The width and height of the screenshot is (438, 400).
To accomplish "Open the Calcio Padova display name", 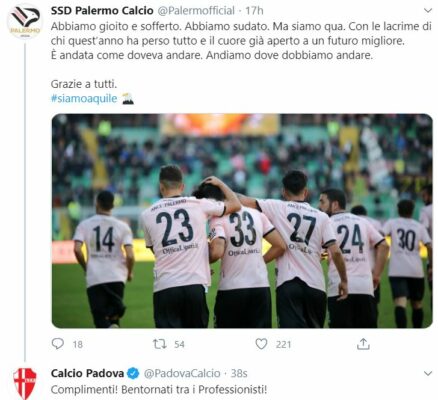I will coord(87,373).
